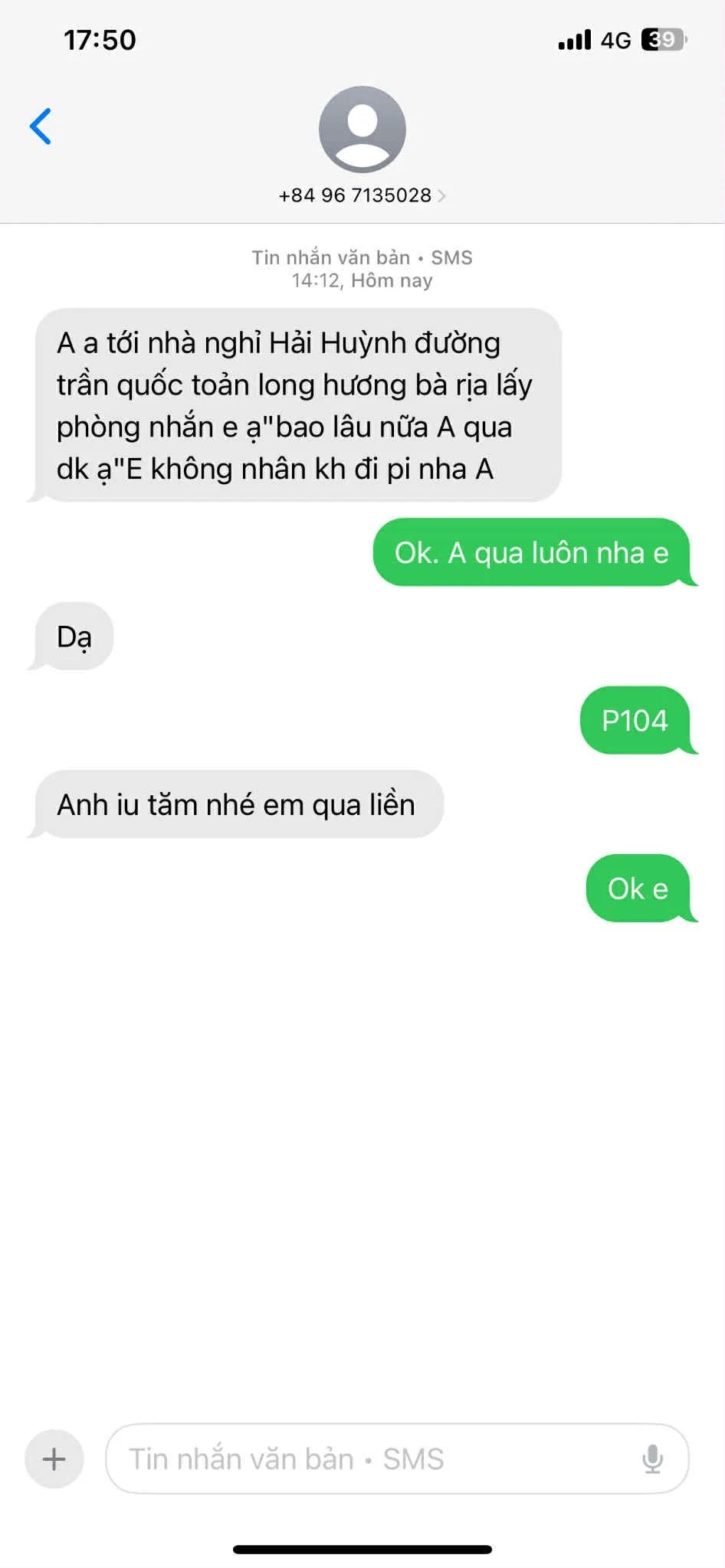The height and width of the screenshot is (1568, 725).
Task: Focus the Tin nhắn văn bản input field
Action: click(397, 1458)
